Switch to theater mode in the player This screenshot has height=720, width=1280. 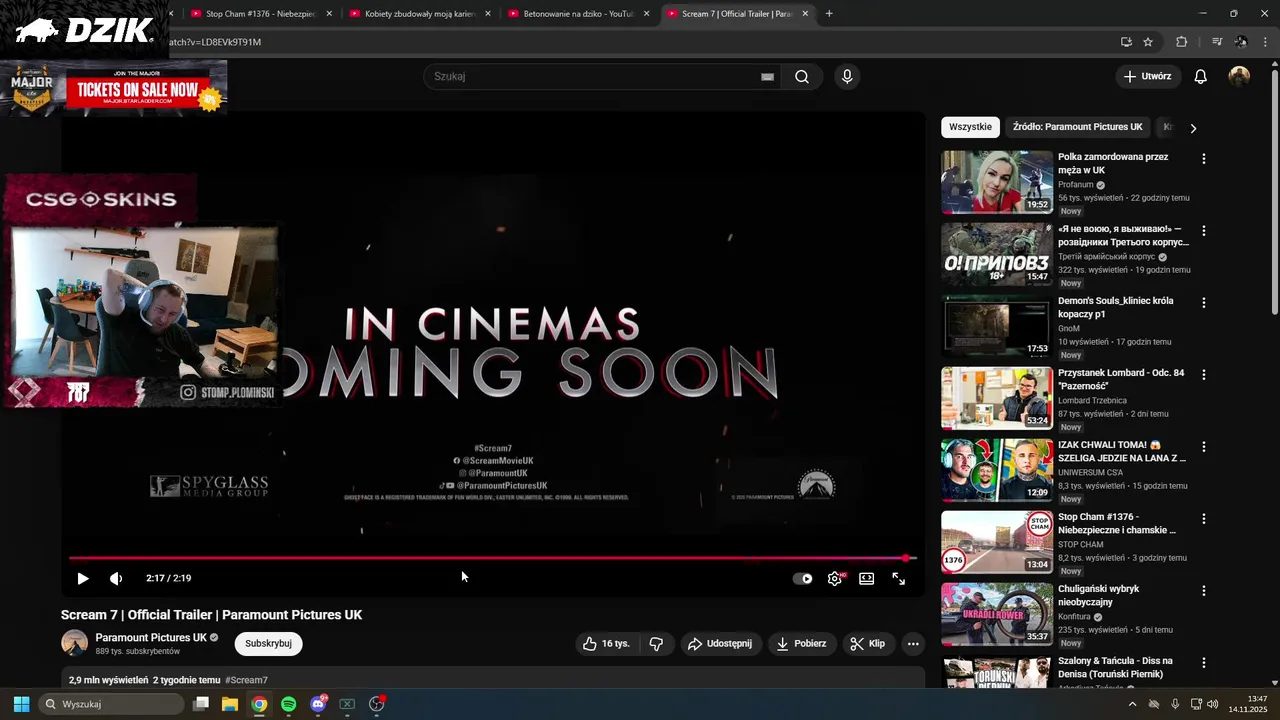point(867,578)
